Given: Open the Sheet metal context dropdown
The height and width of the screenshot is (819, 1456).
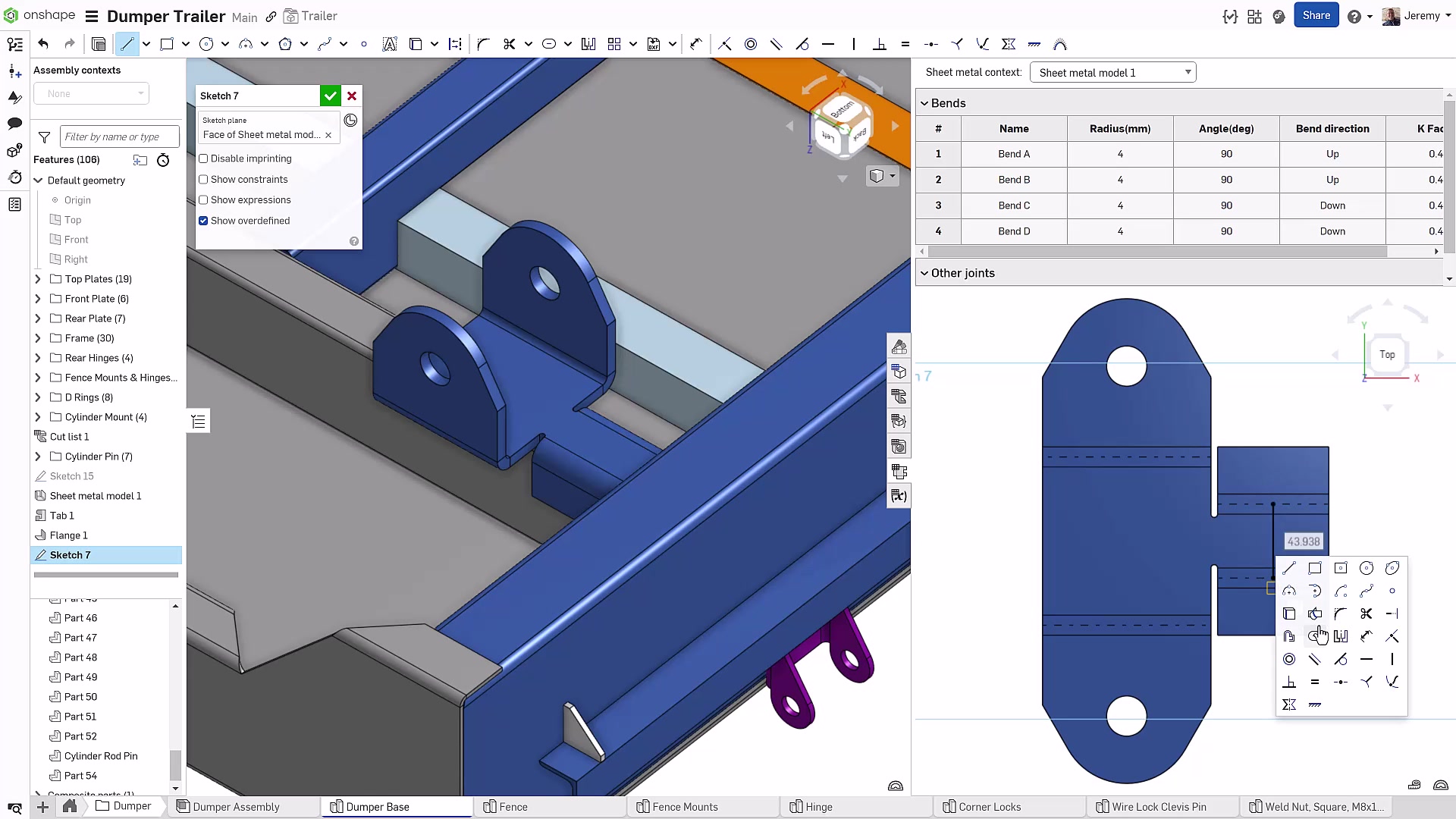Looking at the screenshot, I should tap(1112, 73).
